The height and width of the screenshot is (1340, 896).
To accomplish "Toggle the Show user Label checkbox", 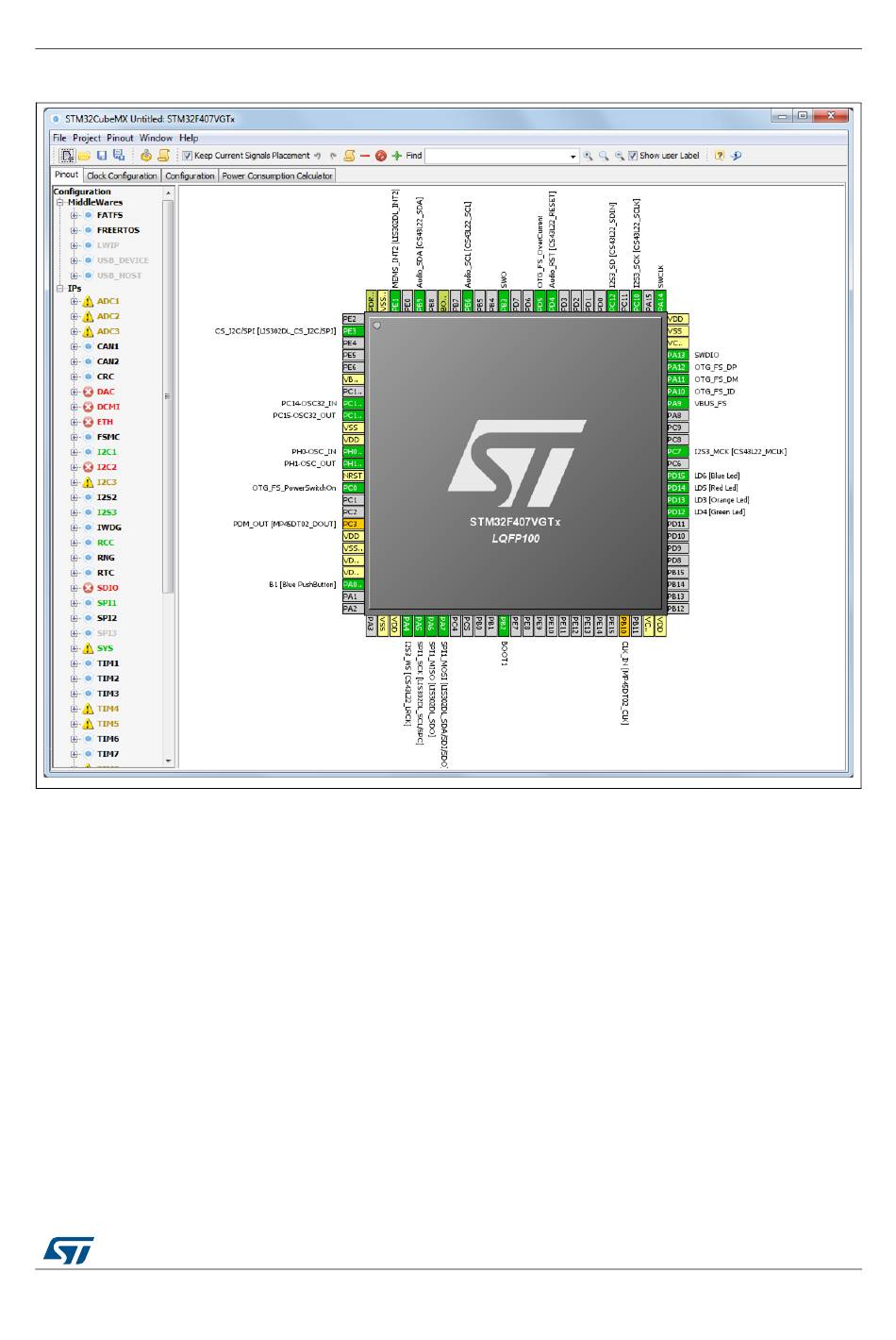I will click(x=633, y=156).
